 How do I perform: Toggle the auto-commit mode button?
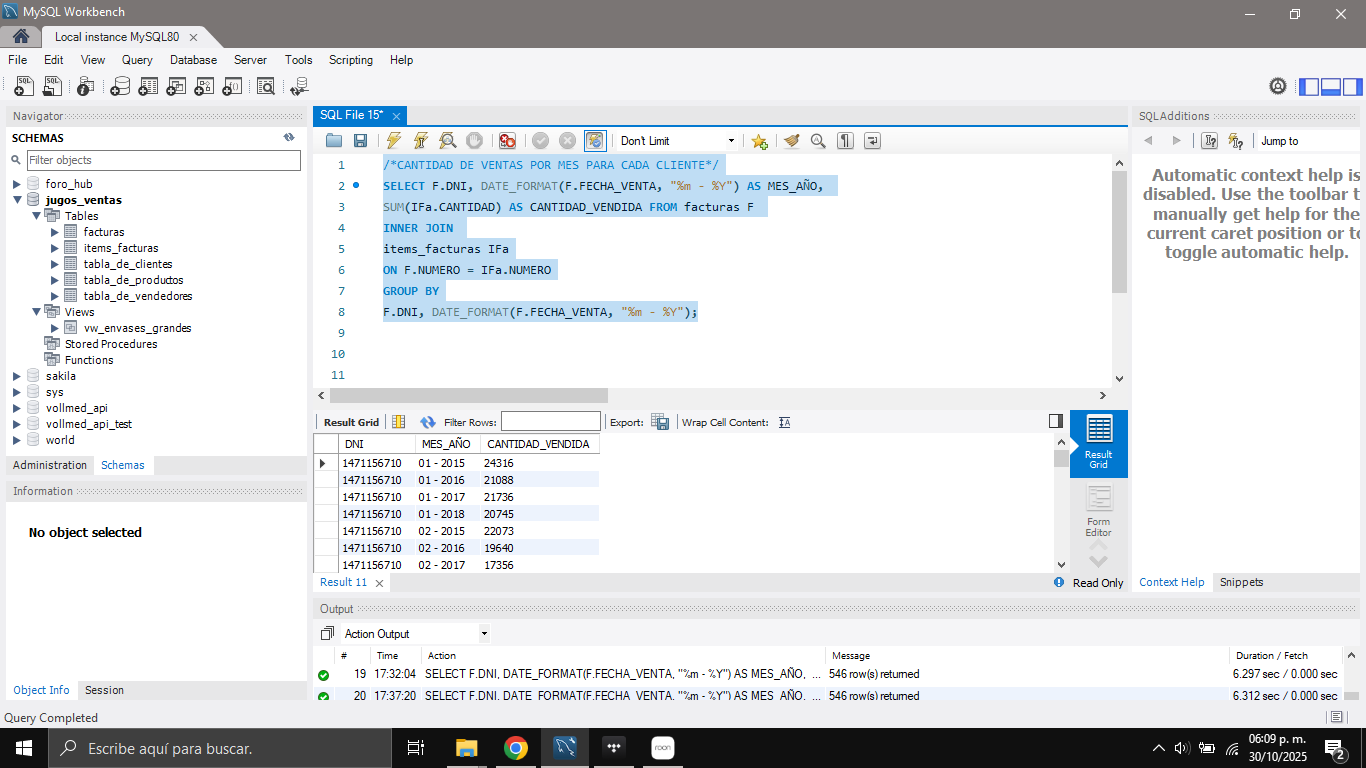pyautogui.click(x=595, y=141)
